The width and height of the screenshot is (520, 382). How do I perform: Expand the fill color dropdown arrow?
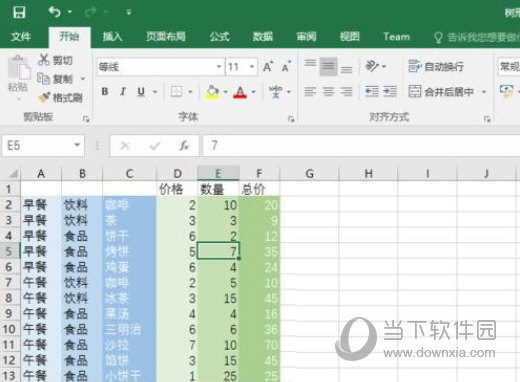[226, 92]
